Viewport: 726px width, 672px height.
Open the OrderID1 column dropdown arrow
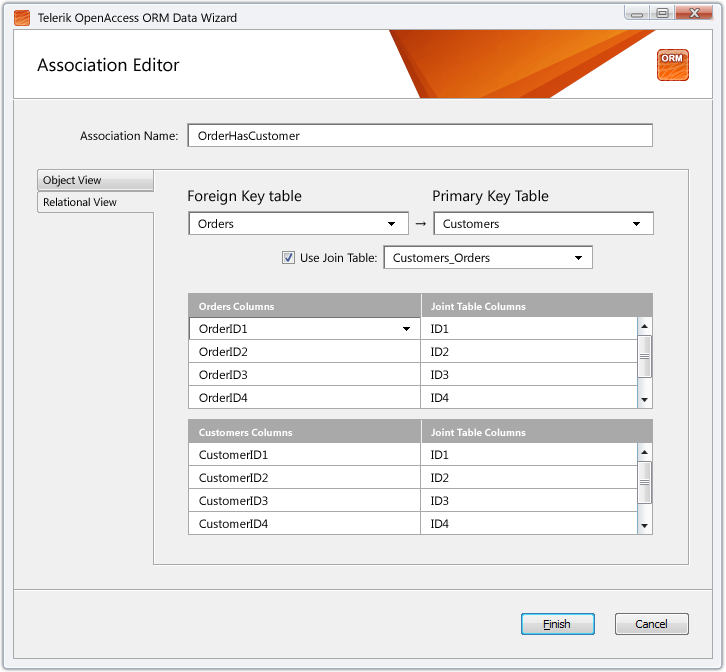[x=406, y=329]
